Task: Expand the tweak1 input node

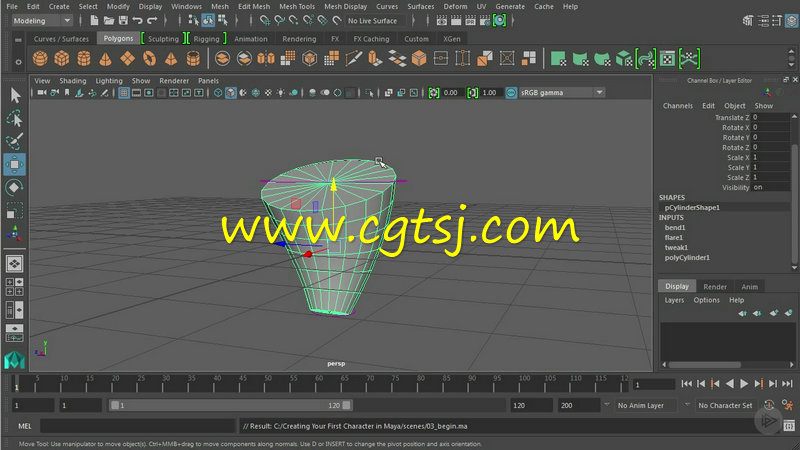Action: click(x=676, y=247)
